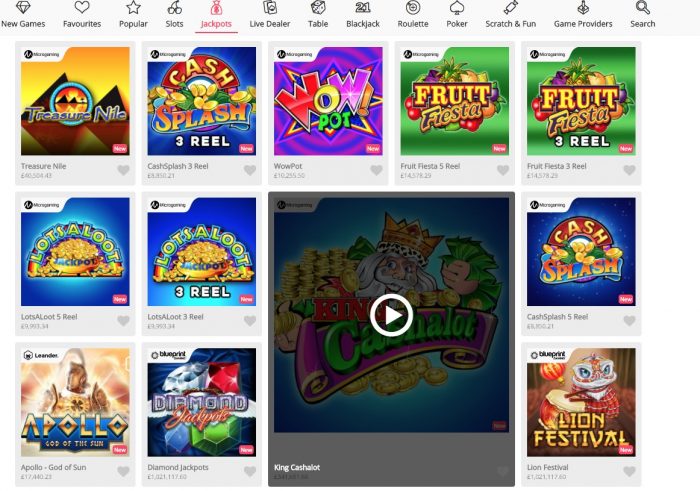700x491 pixels.
Task: Open the Slots cherries category
Action: (174, 15)
